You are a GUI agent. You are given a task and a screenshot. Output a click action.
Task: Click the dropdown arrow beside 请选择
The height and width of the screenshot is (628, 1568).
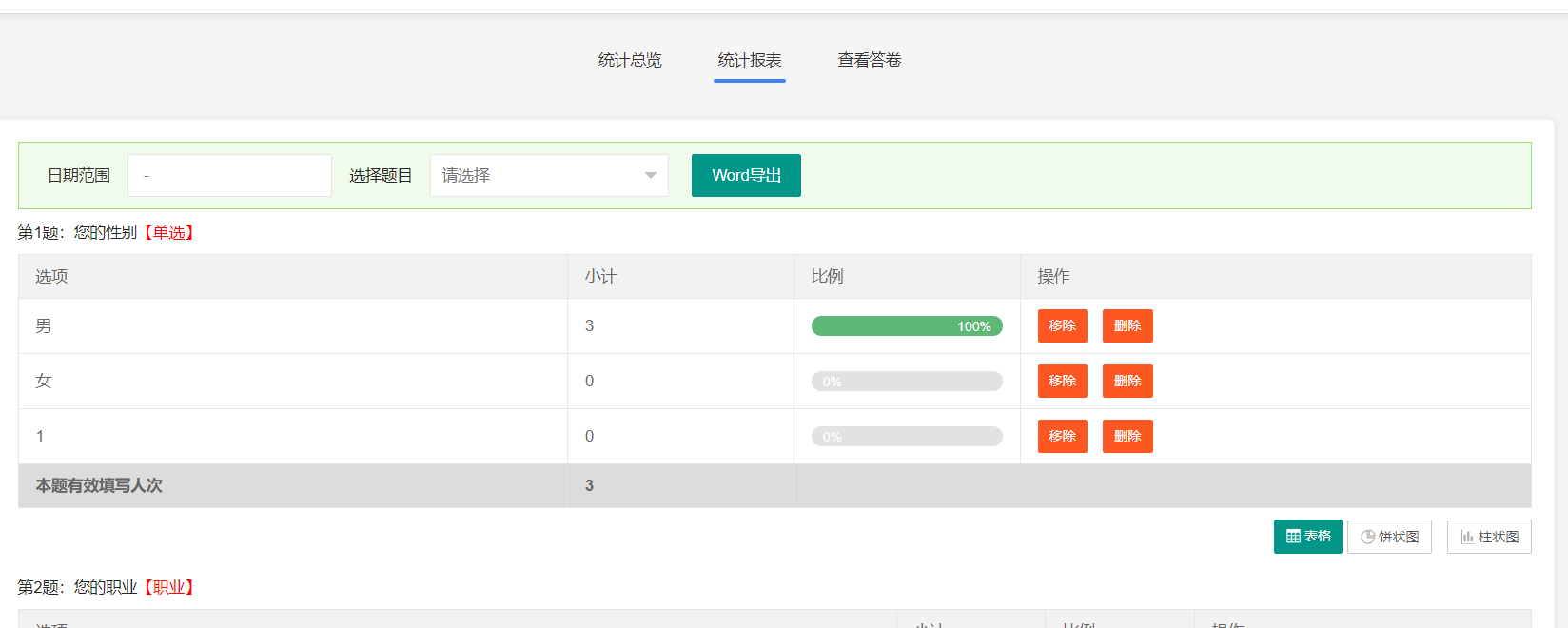651,176
